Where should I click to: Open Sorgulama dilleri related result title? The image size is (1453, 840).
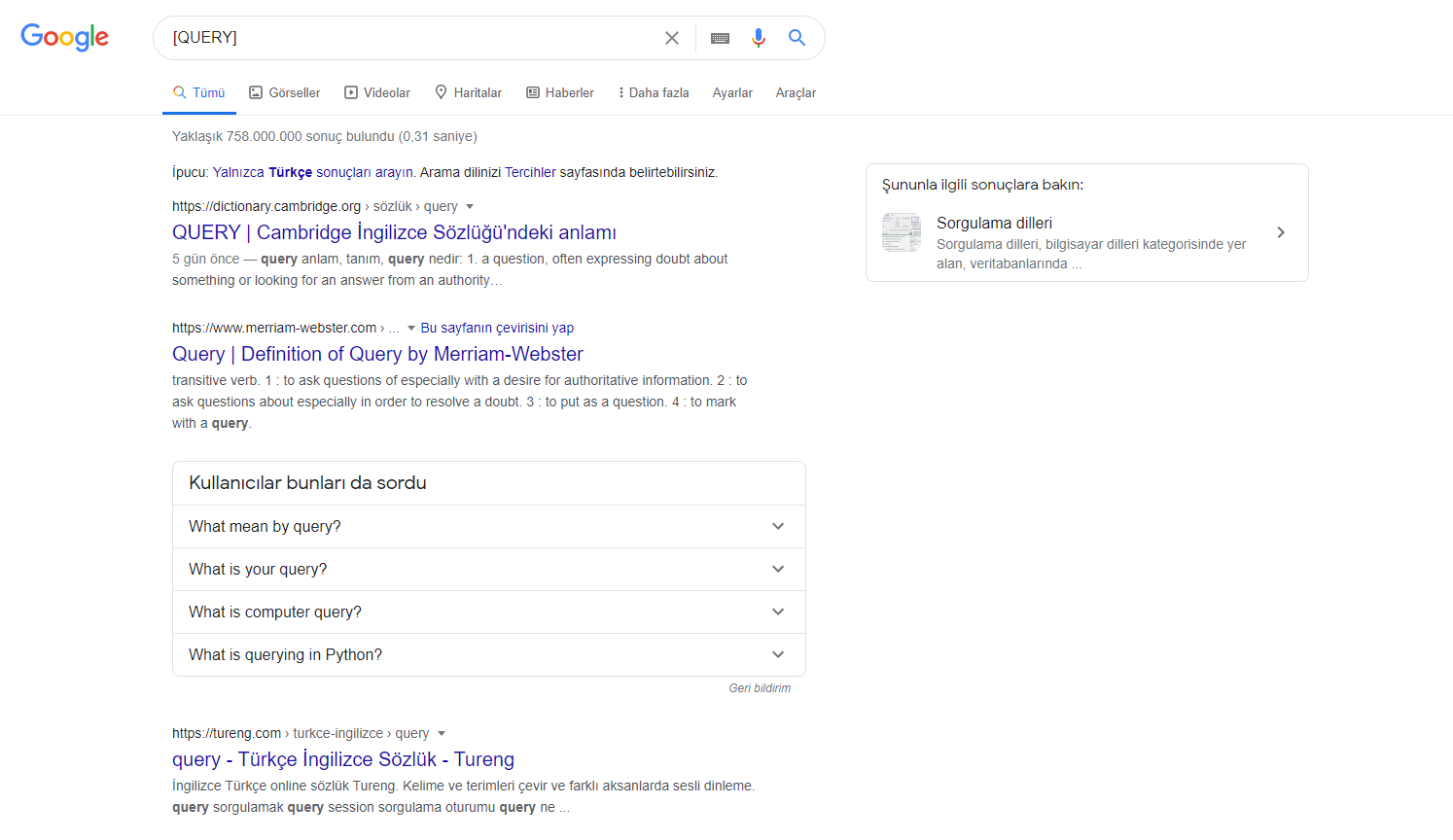coord(994,223)
